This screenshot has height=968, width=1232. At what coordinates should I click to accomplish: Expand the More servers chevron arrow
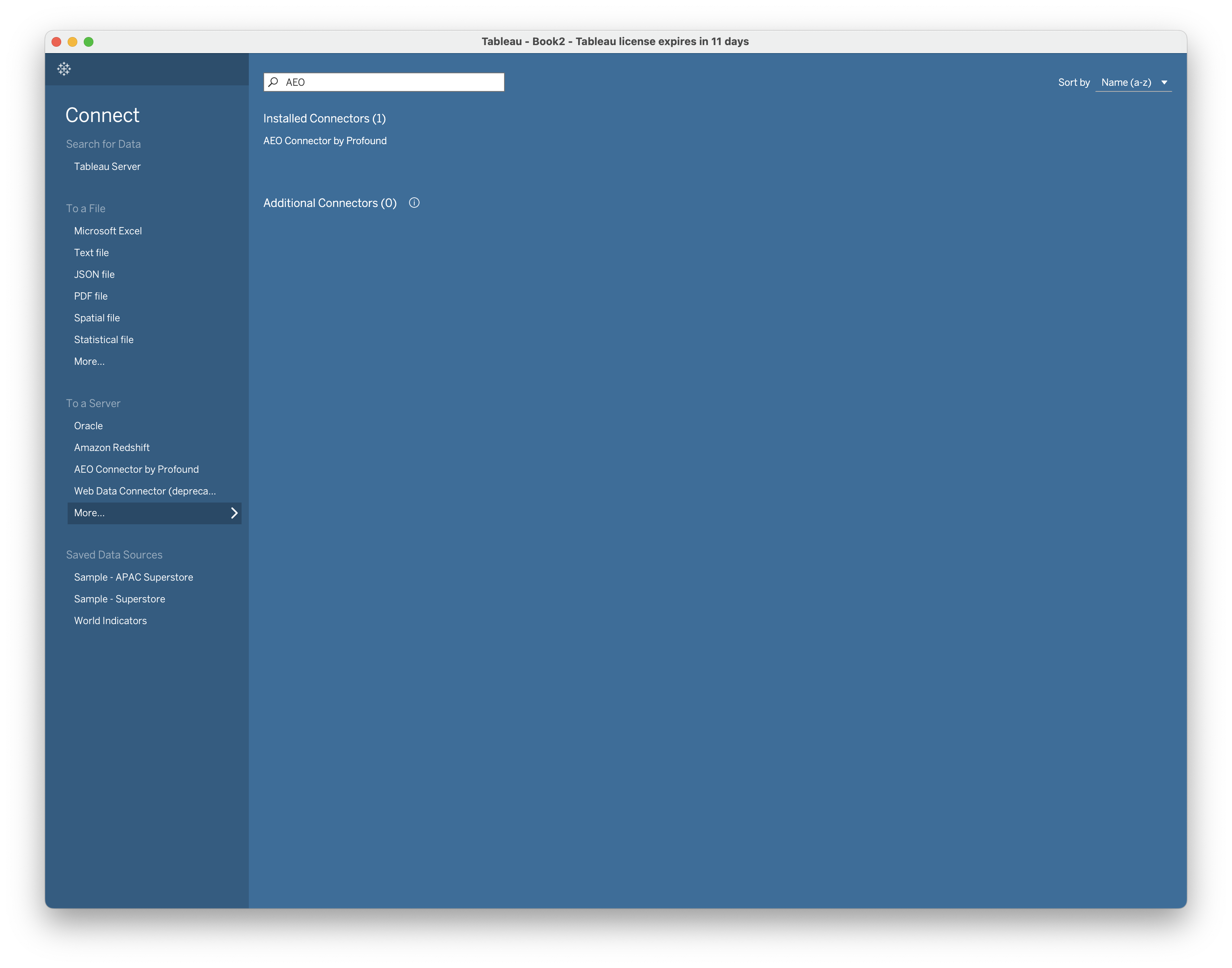pyautogui.click(x=234, y=513)
